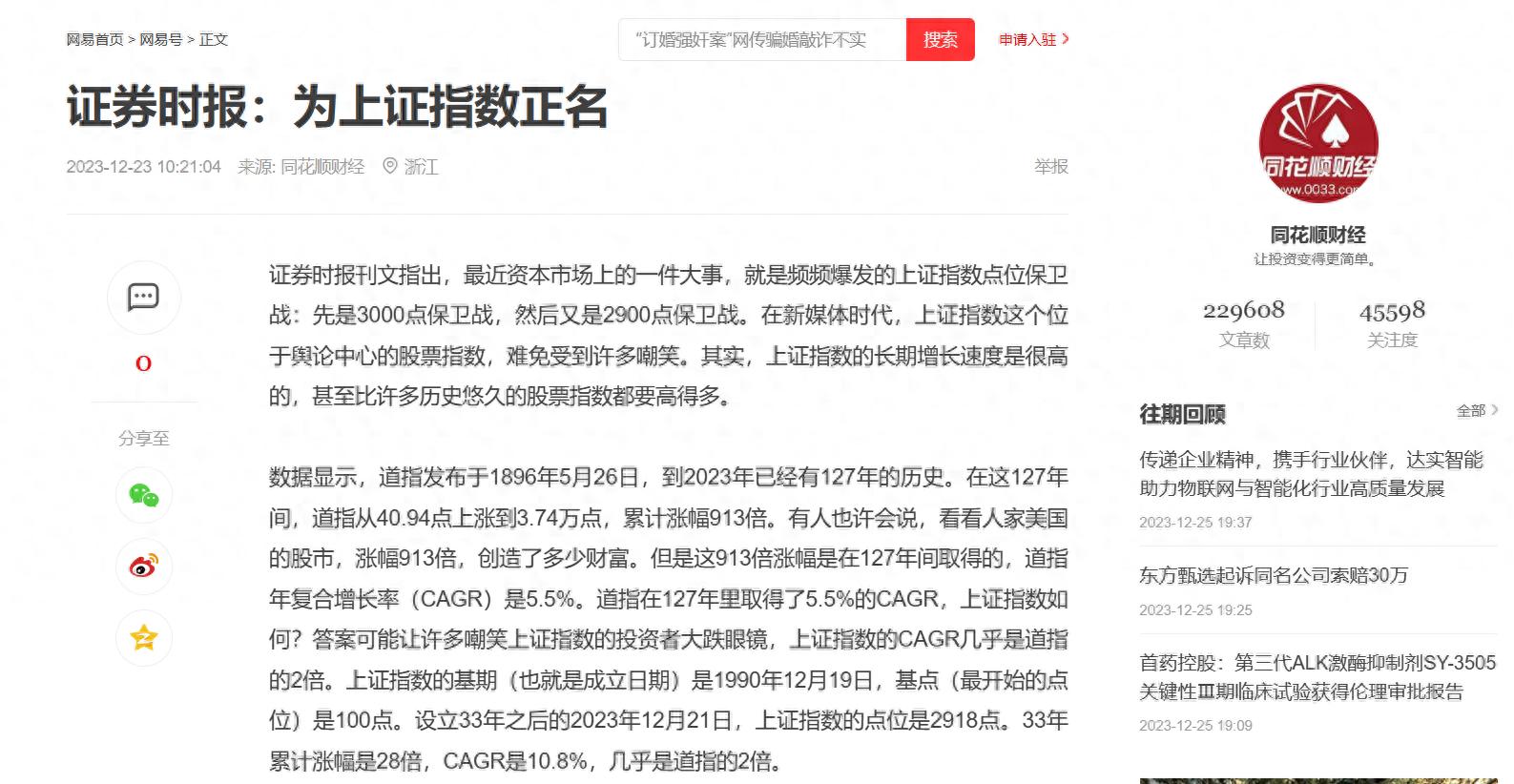The height and width of the screenshot is (784, 1514).
Task: Click 正文 breadcrumb text
Action: click(x=214, y=39)
